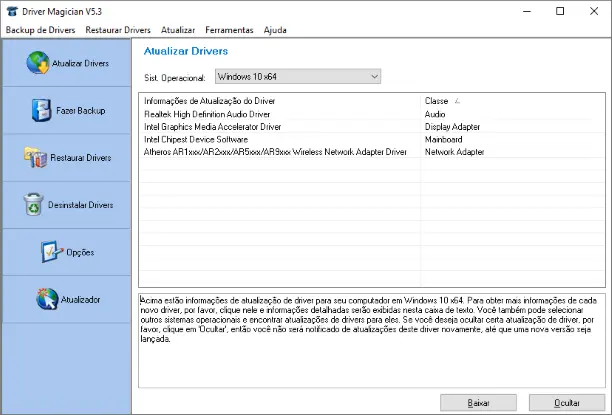Open the Atualizar menu
Viewport: 612px width, 415px height.
point(178,30)
